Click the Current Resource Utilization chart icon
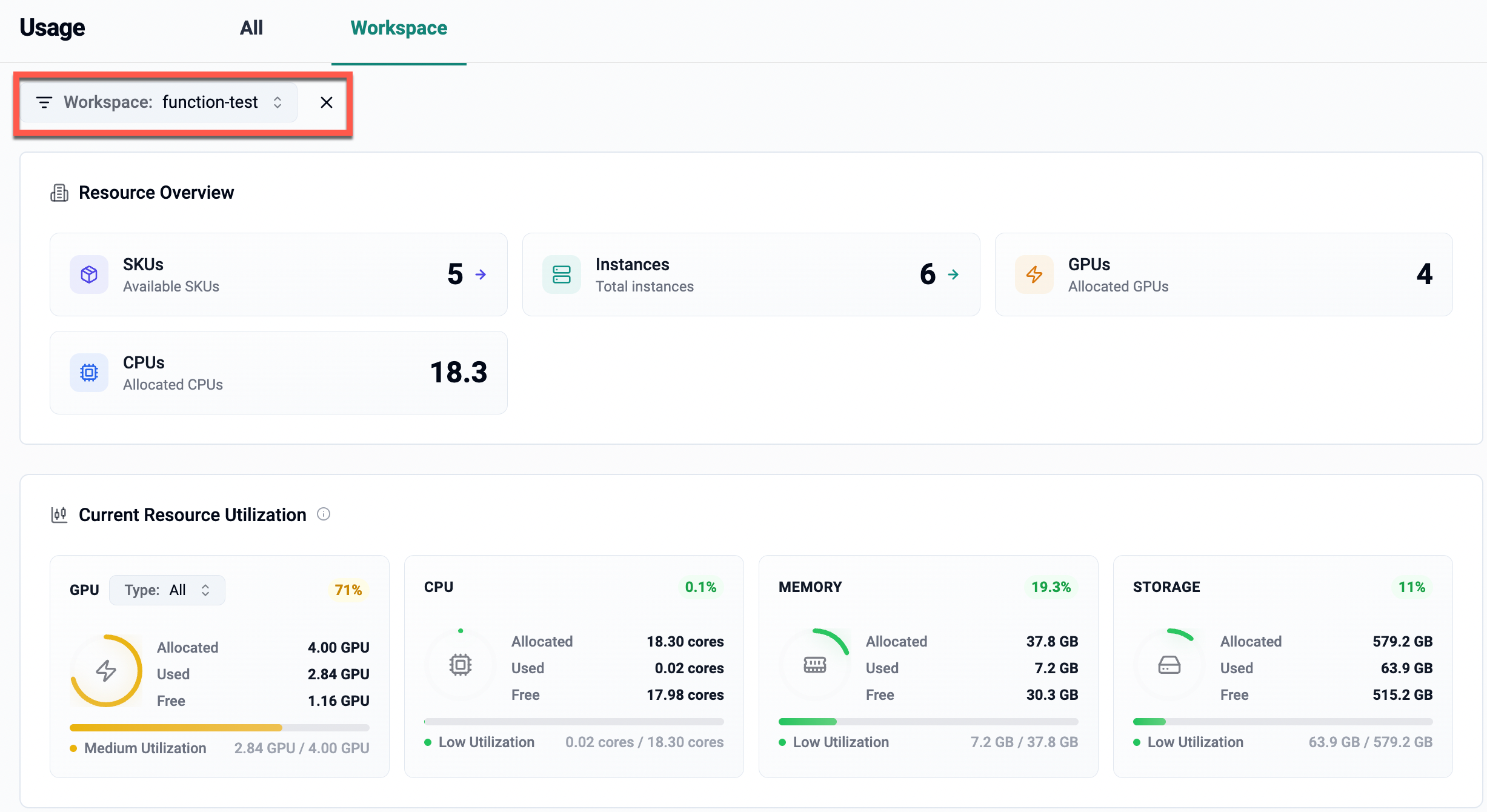Screen dimensions: 1487x812 pos(59,514)
